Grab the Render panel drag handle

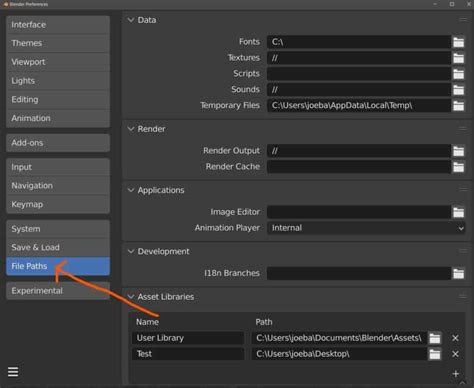(x=463, y=129)
